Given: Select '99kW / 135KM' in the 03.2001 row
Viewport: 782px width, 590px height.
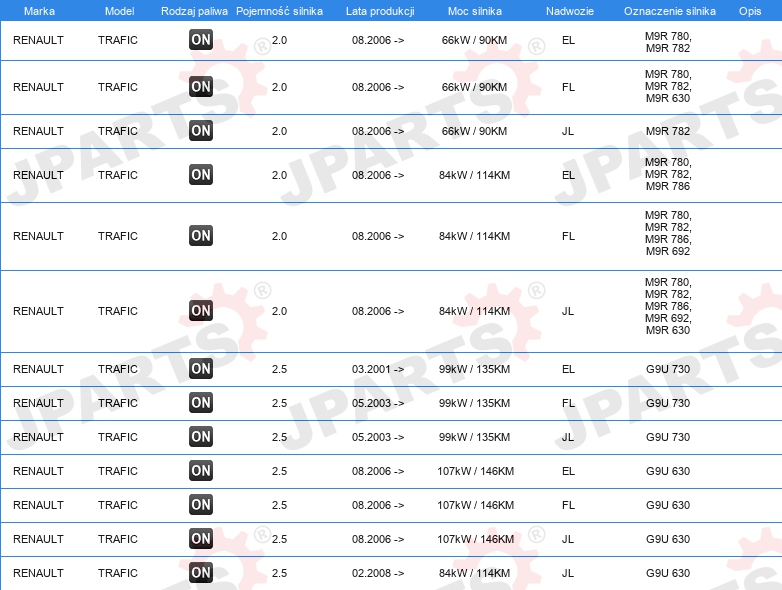Looking at the screenshot, I should [474, 369].
